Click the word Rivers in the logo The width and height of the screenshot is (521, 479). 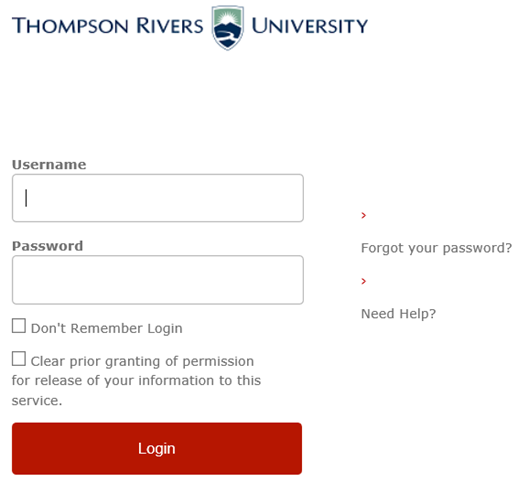[x=170, y=26]
